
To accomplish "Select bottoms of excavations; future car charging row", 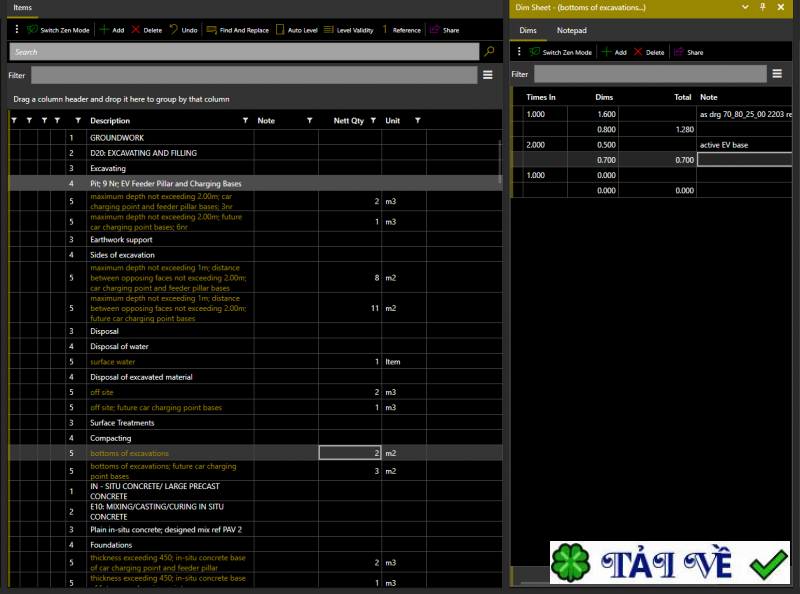I will pyautogui.click(x=255, y=471).
